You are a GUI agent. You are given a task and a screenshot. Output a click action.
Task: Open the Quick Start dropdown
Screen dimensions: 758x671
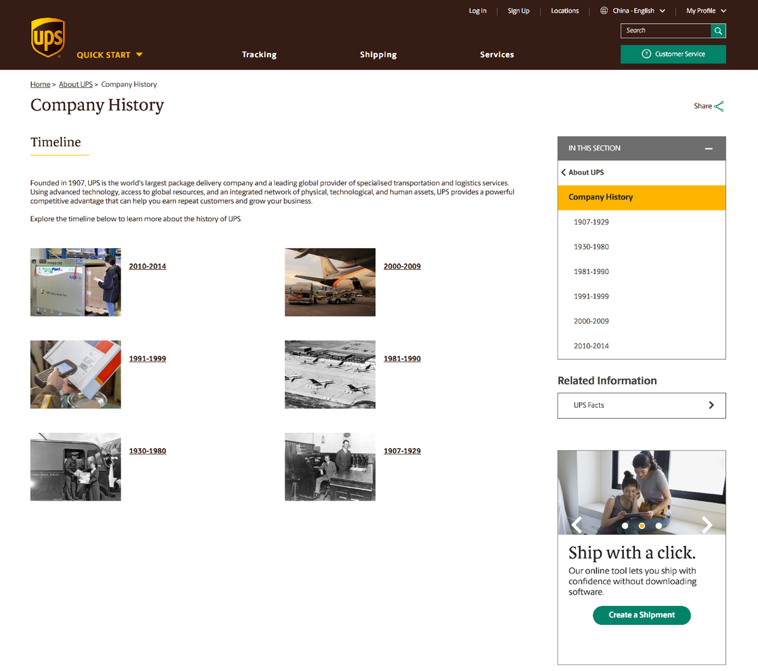coord(110,55)
